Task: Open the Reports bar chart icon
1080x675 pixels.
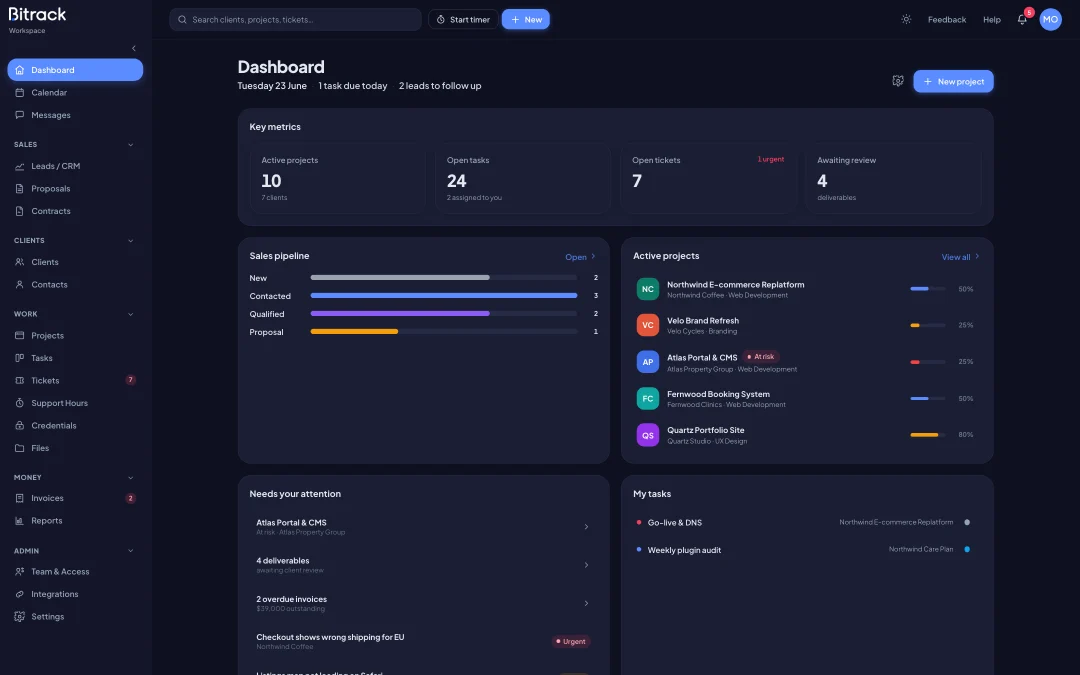Action: pos(19,521)
